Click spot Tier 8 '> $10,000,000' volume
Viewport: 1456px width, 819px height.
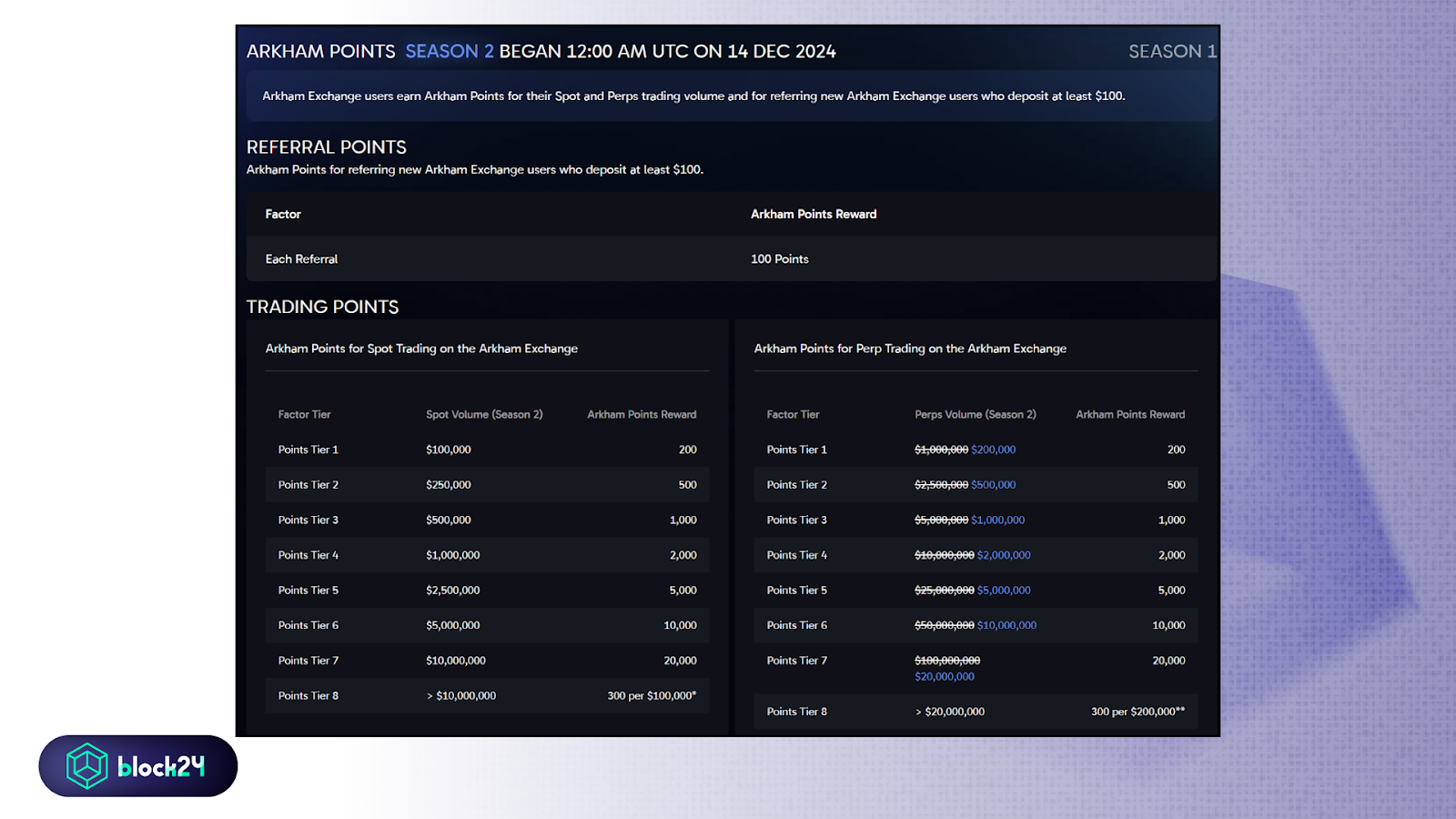pyautogui.click(x=461, y=696)
